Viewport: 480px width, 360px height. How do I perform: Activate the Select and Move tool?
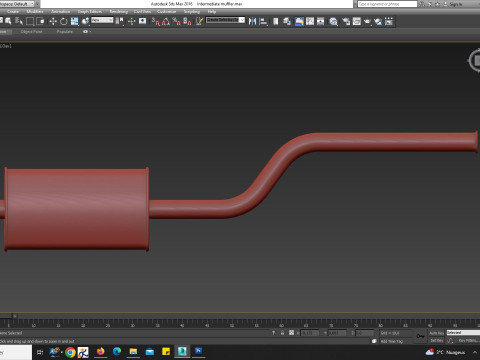(x=53, y=21)
